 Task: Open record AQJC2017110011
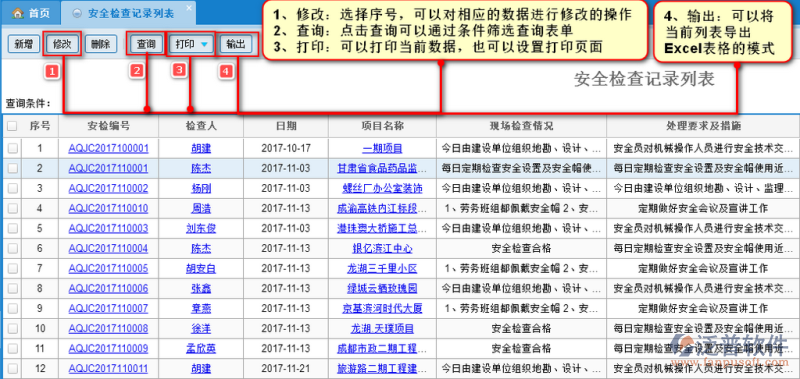click(108, 368)
